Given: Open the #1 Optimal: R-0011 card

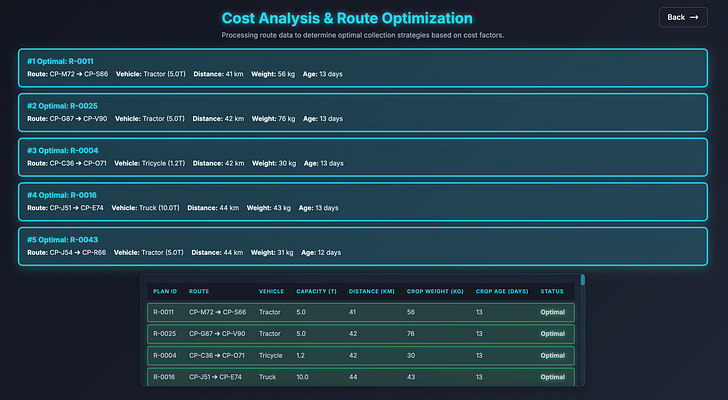Looking at the screenshot, I should pyautogui.click(x=363, y=68).
